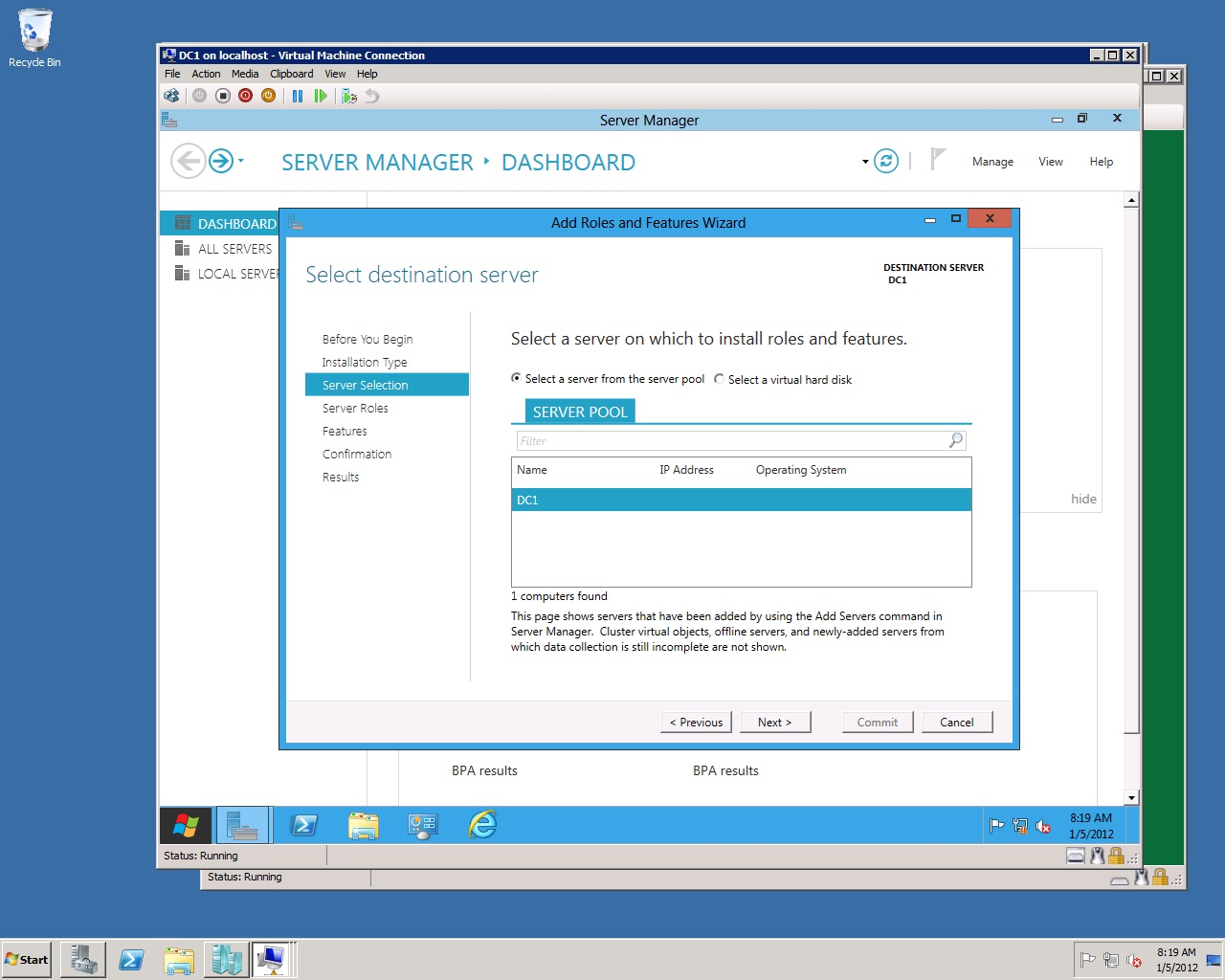Click the Server Selection wizard step

(387, 385)
